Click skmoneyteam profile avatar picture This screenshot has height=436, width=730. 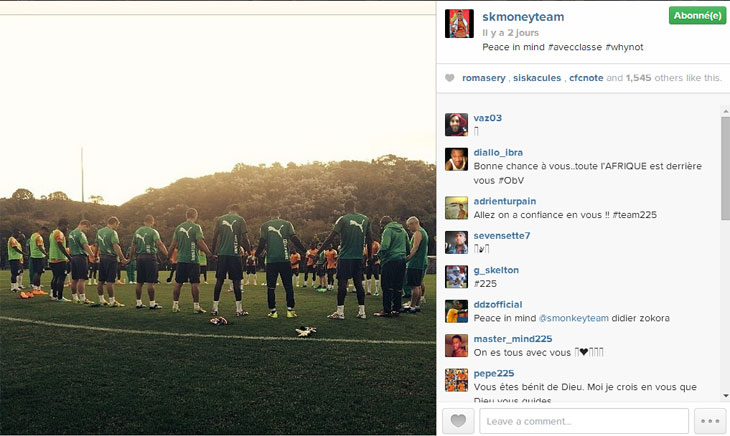(x=459, y=23)
